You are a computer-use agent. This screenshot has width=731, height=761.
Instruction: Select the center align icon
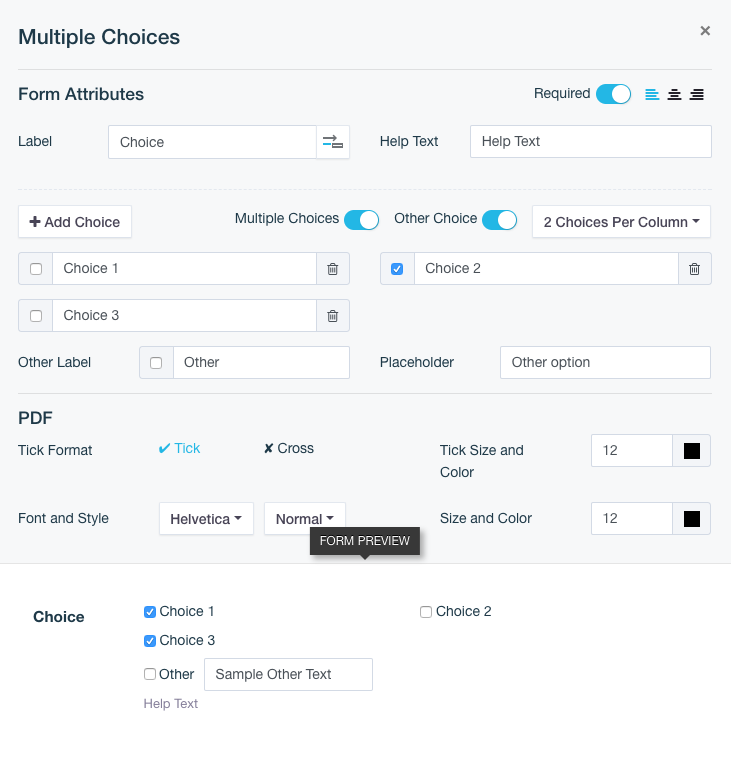675,94
